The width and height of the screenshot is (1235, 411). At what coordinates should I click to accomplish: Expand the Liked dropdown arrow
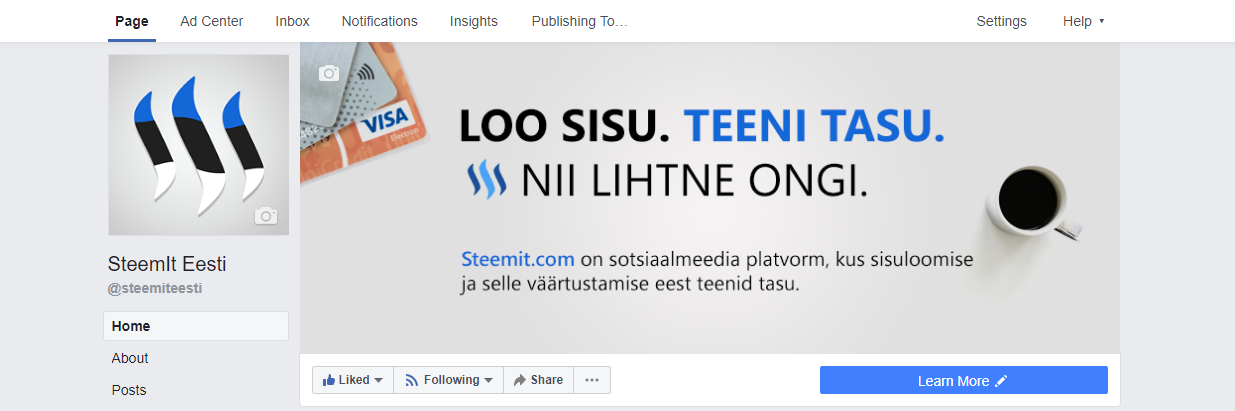coord(379,381)
